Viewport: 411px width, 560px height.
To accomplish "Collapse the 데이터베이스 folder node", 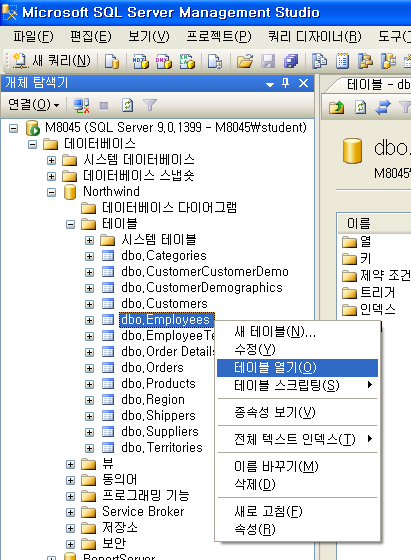I will (32, 144).
